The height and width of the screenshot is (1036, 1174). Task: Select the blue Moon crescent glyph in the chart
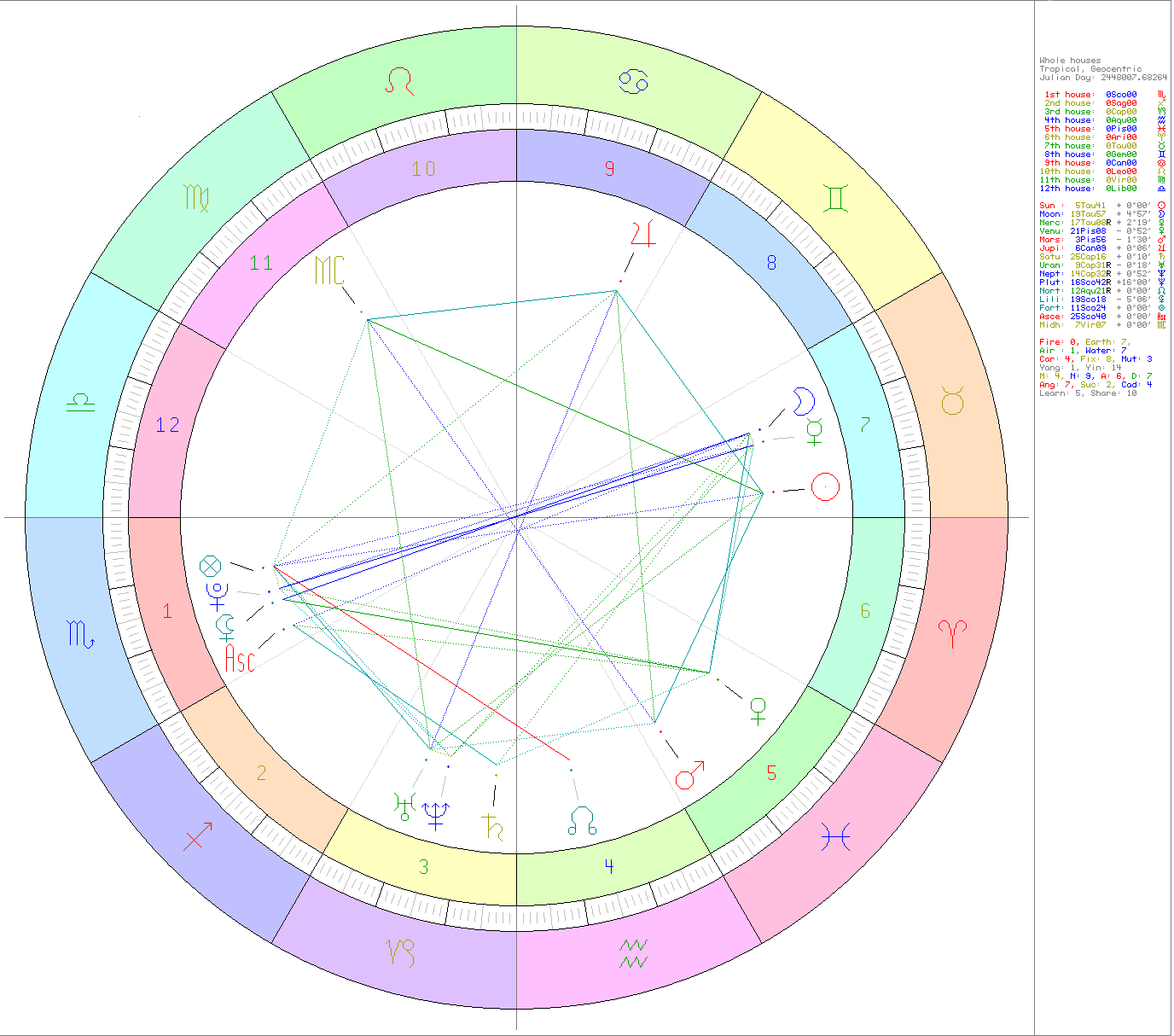point(804,401)
